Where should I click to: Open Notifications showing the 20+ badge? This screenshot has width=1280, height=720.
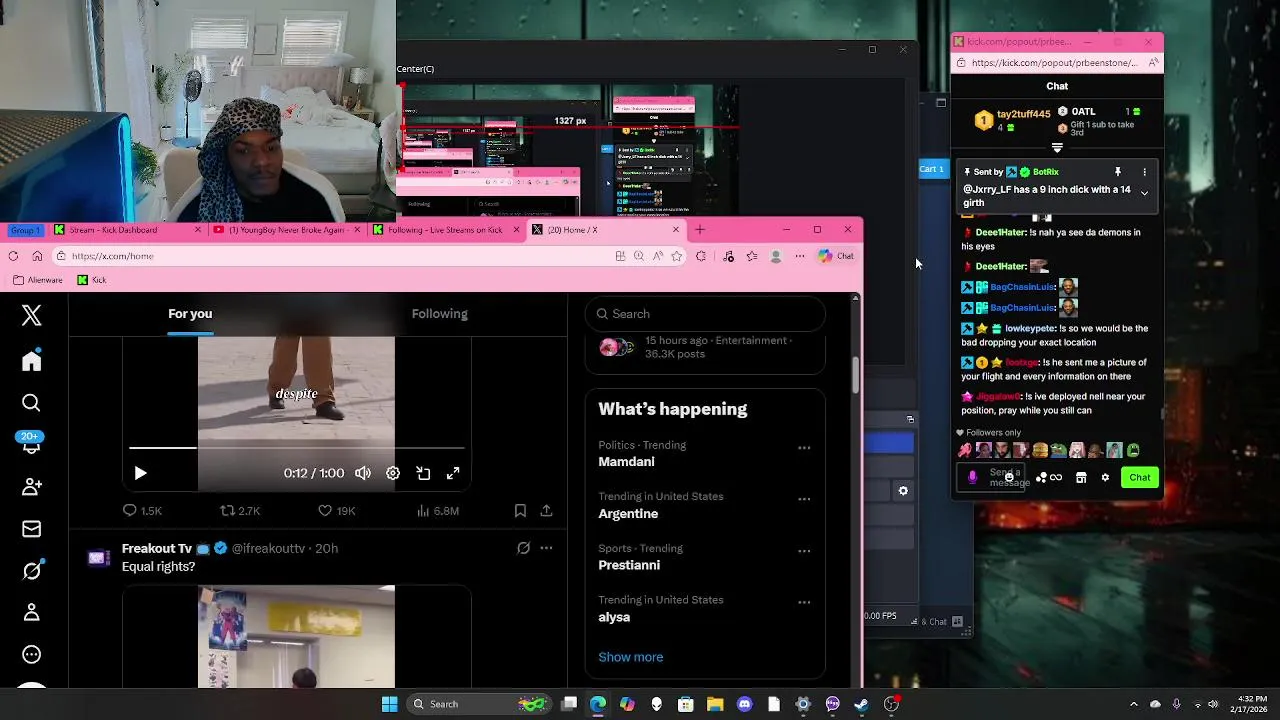(31, 443)
